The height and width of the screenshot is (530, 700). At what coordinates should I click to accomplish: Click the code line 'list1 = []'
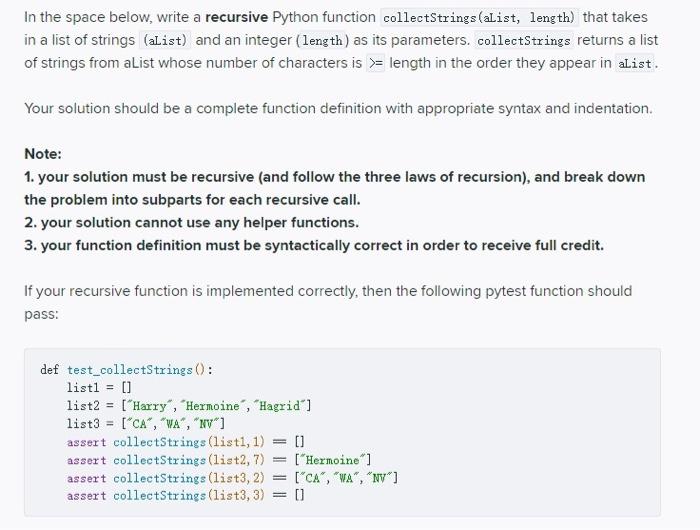99,388
